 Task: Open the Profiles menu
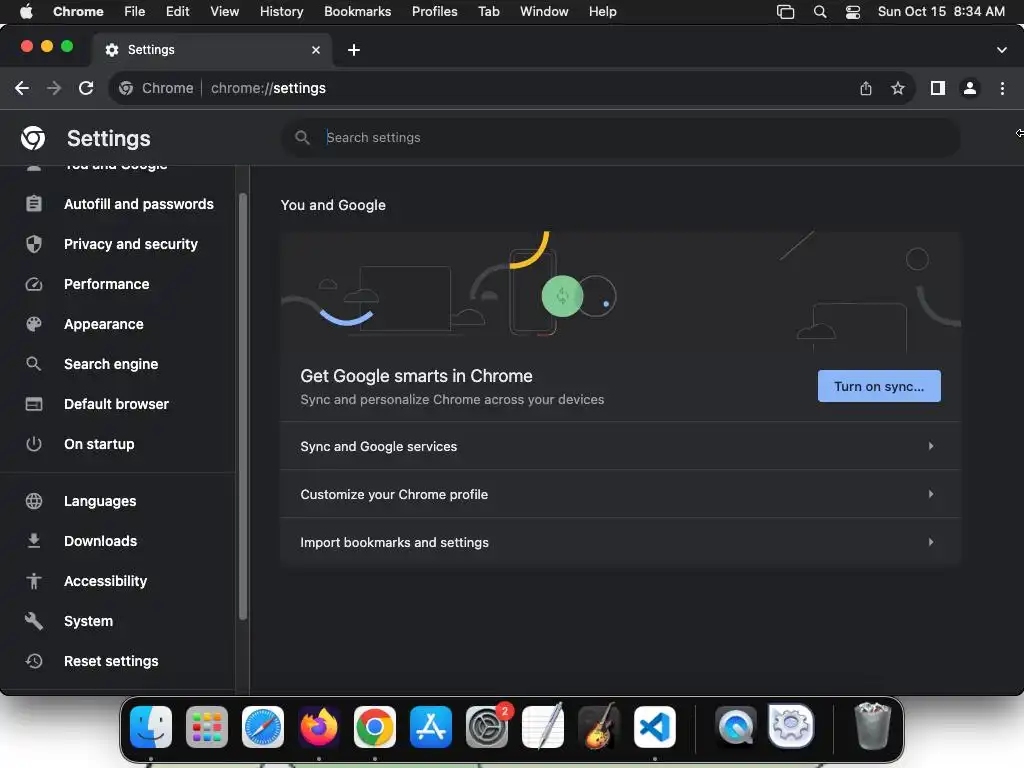(434, 11)
